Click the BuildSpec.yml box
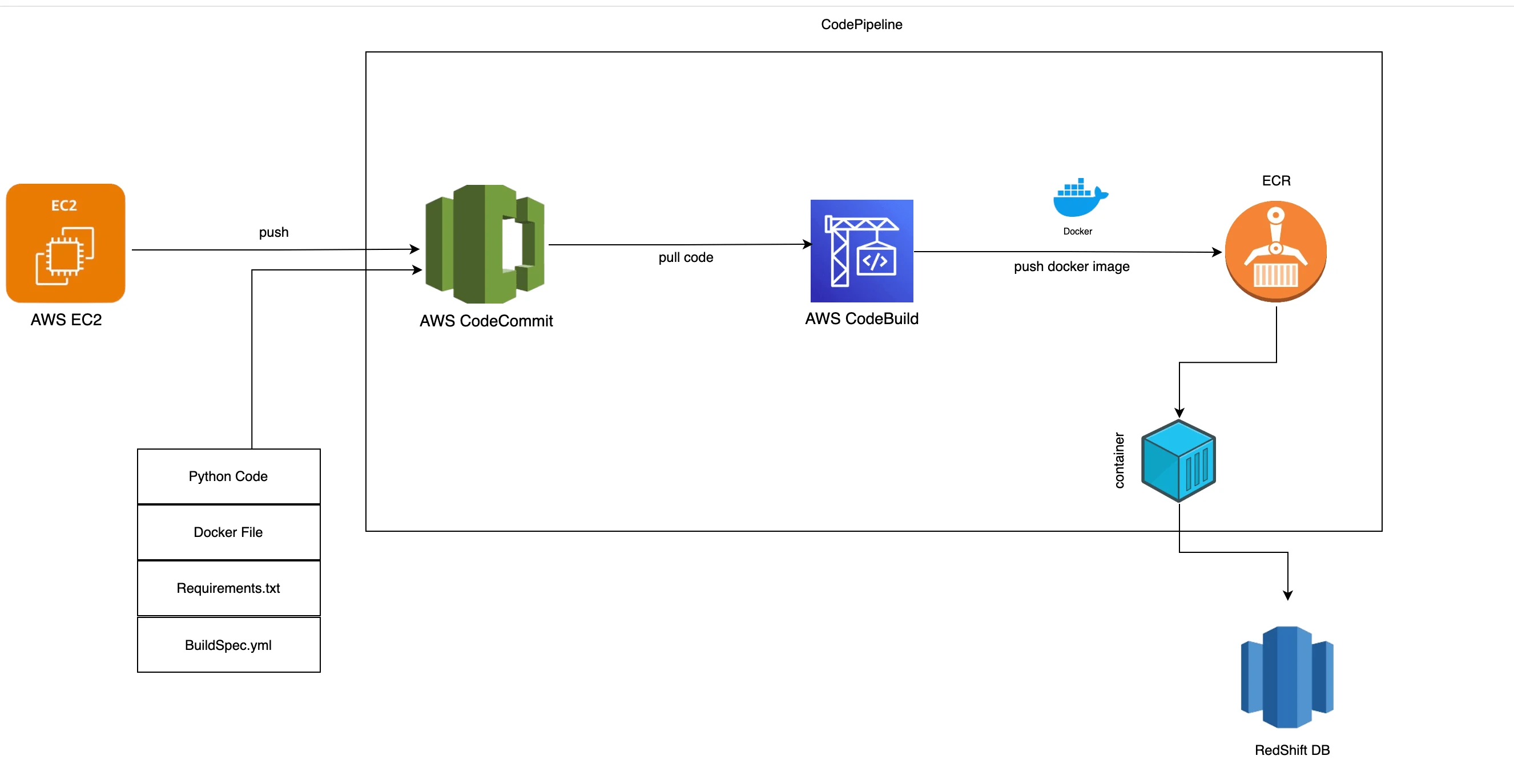This screenshot has width=1514, height=784. tap(228, 645)
